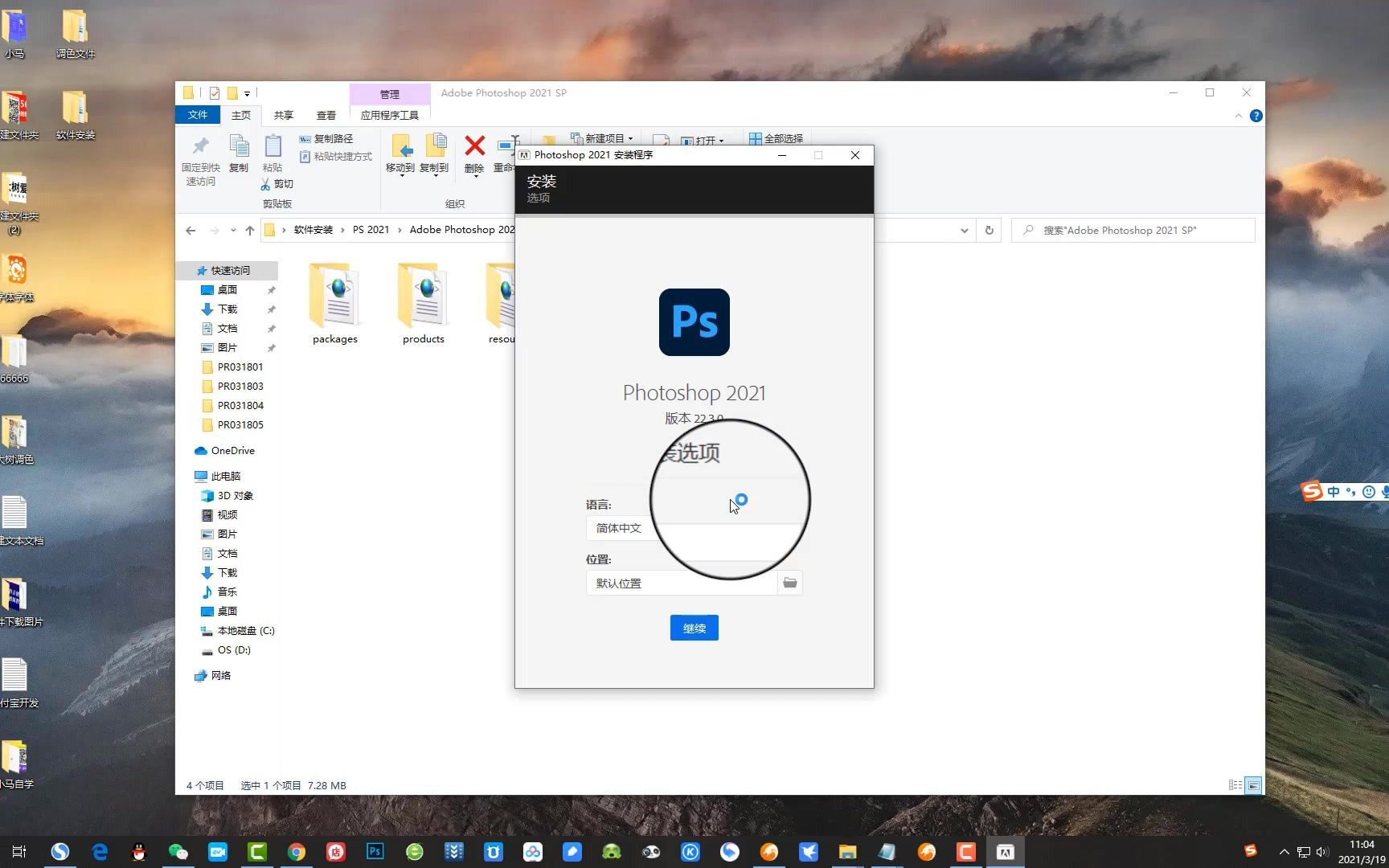
Task: Click the Explorer up-one-level arrow
Action: click(x=250, y=230)
